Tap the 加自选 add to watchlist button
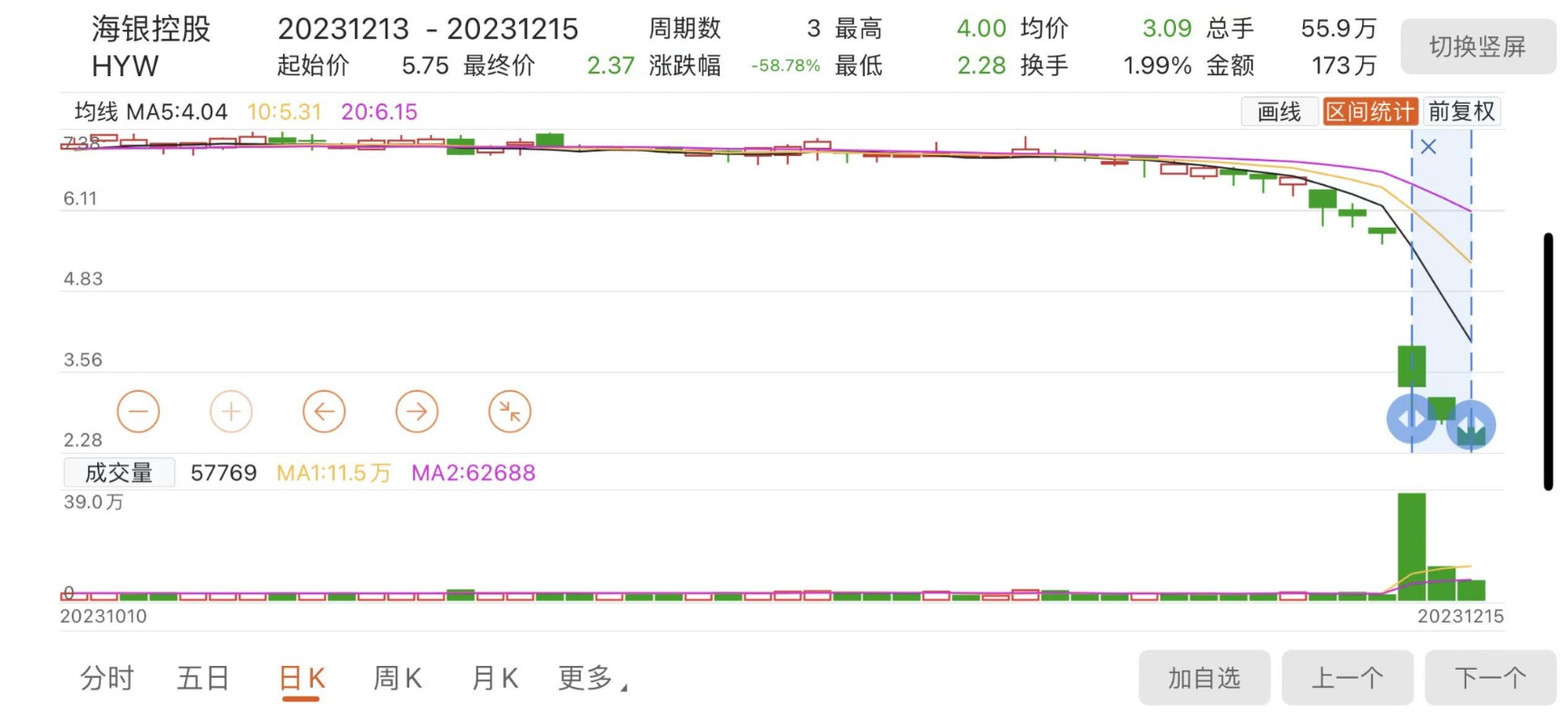The width and height of the screenshot is (1568, 724). [x=1204, y=678]
